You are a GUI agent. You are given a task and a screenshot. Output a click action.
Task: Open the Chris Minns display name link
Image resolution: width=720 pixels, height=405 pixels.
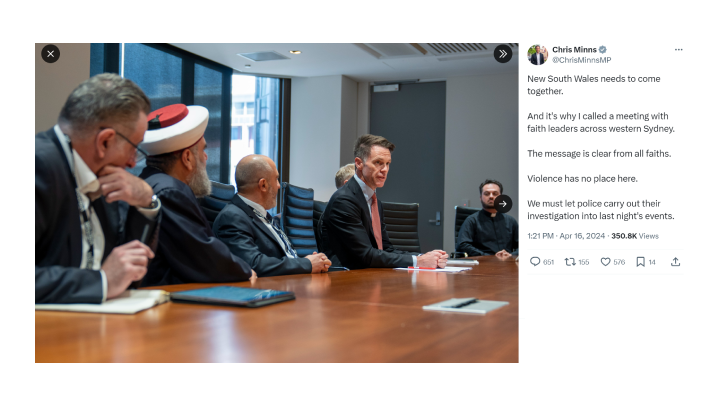pos(574,50)
